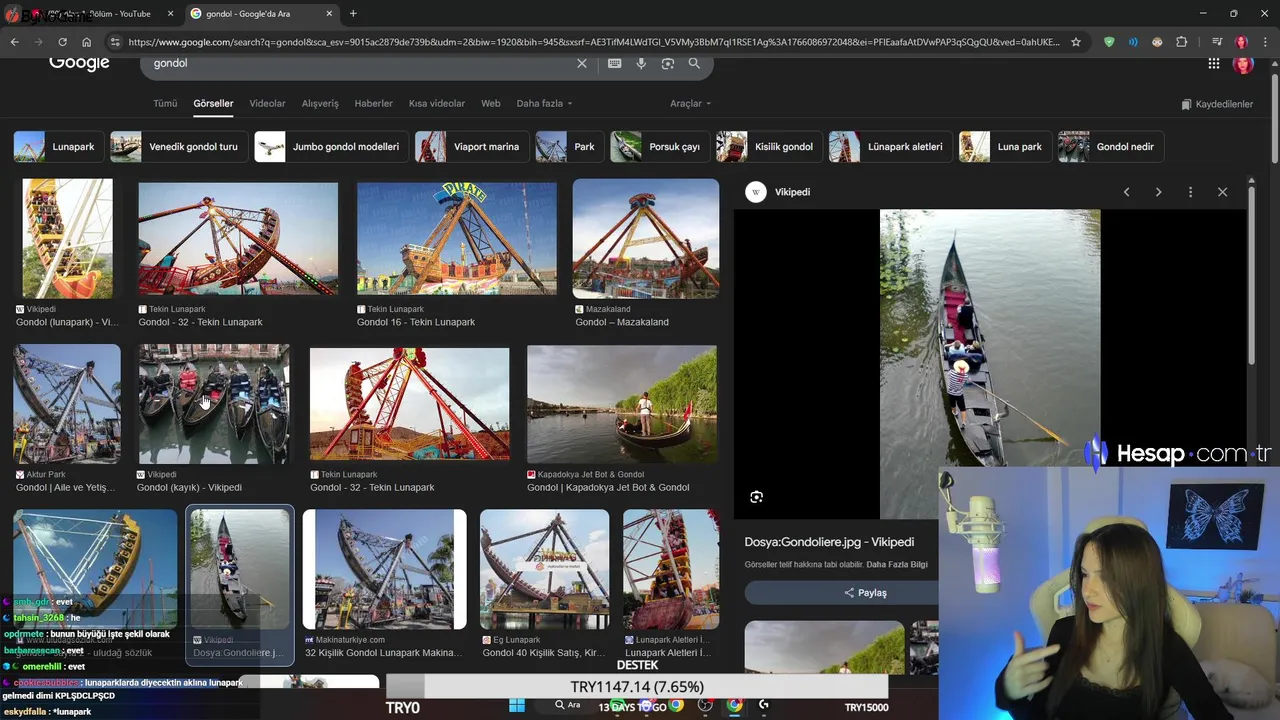The height and width of the screenshot is (720, 1280).
Task: Open the large gondolier preview image
Action: [990, 364]
